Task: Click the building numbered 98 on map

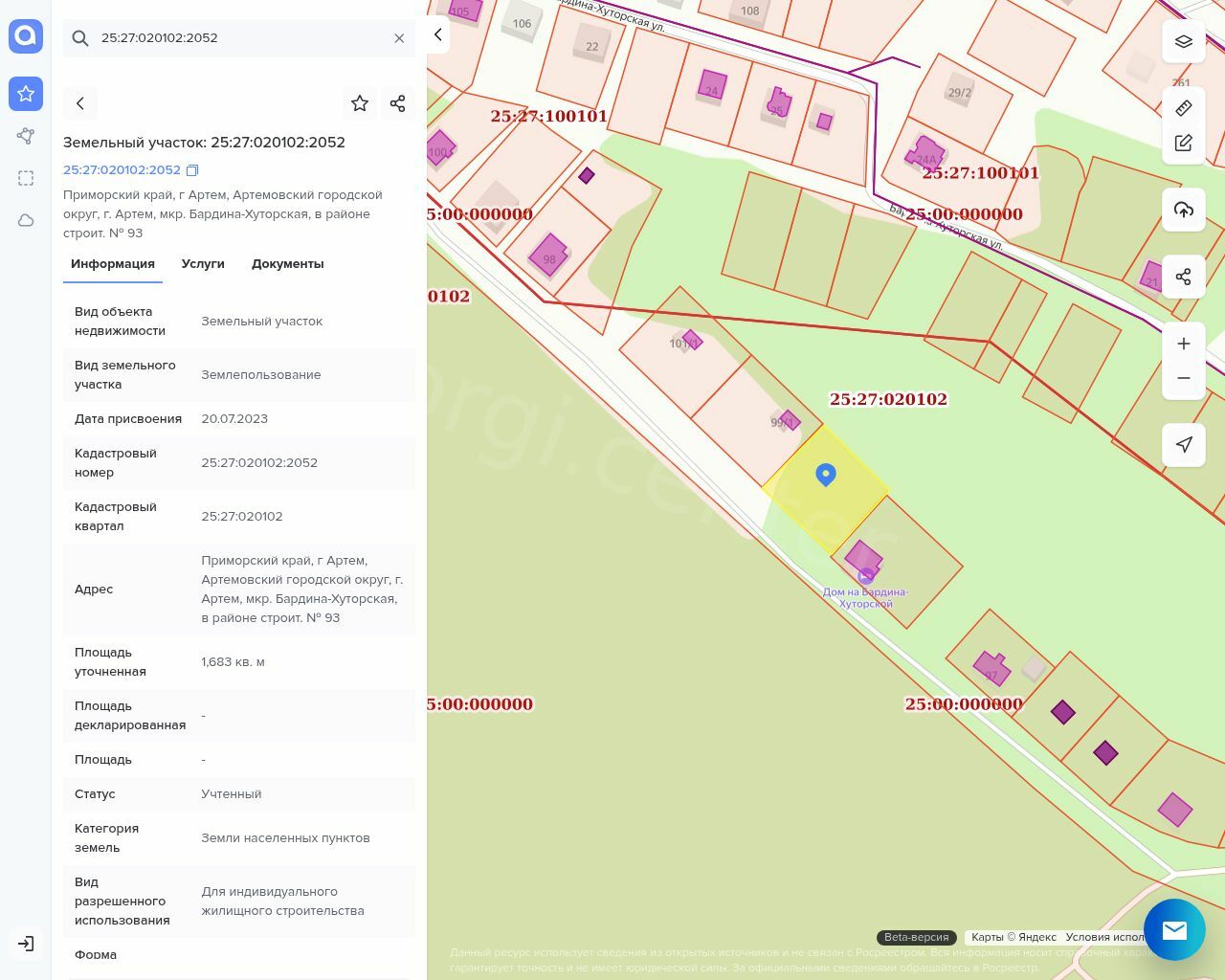Action: pyautogui.click(x=548, y=256)
